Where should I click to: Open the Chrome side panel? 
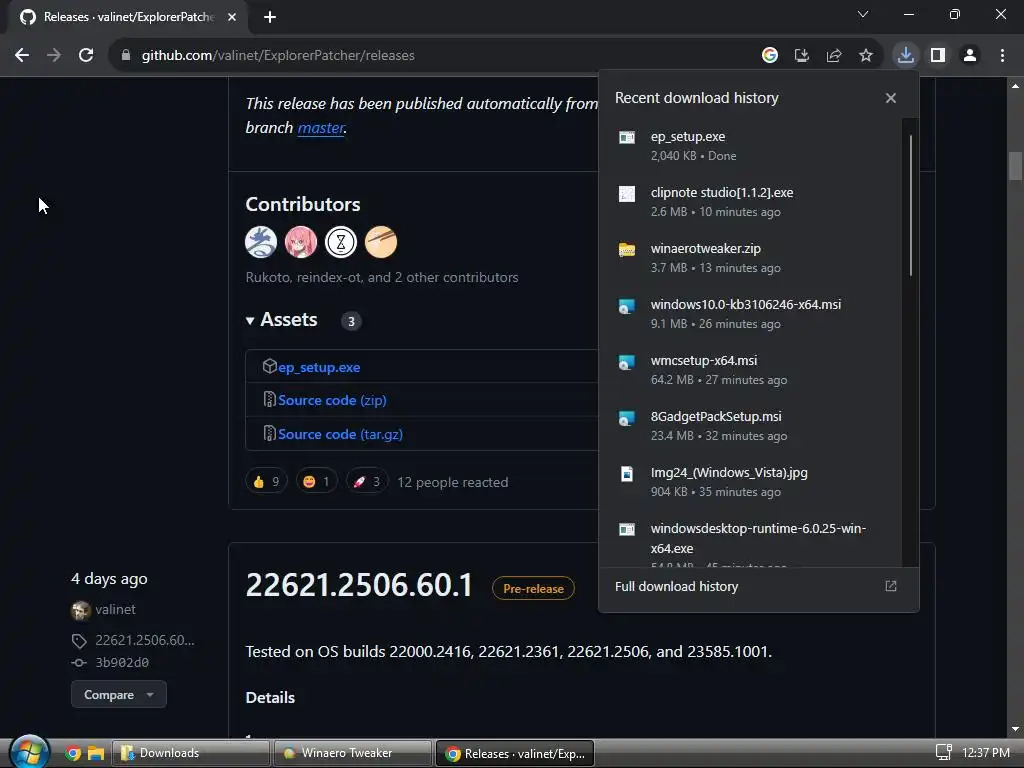938,55
